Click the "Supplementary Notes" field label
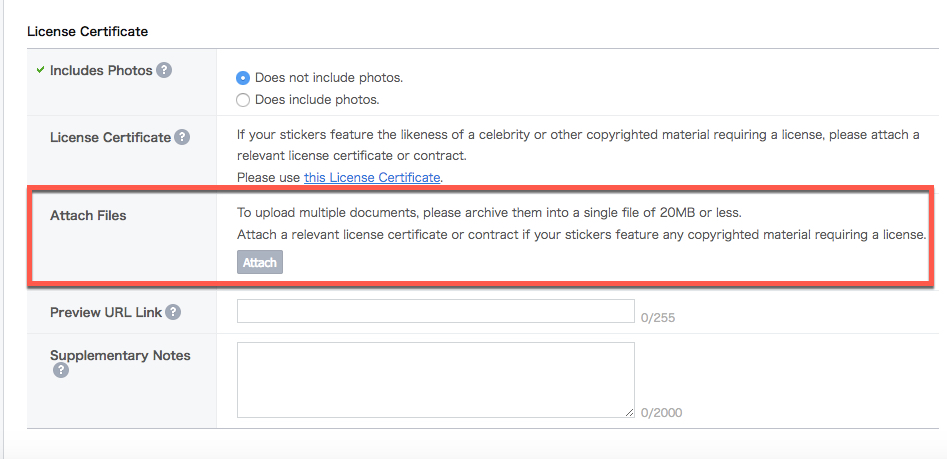 (120, 355)
